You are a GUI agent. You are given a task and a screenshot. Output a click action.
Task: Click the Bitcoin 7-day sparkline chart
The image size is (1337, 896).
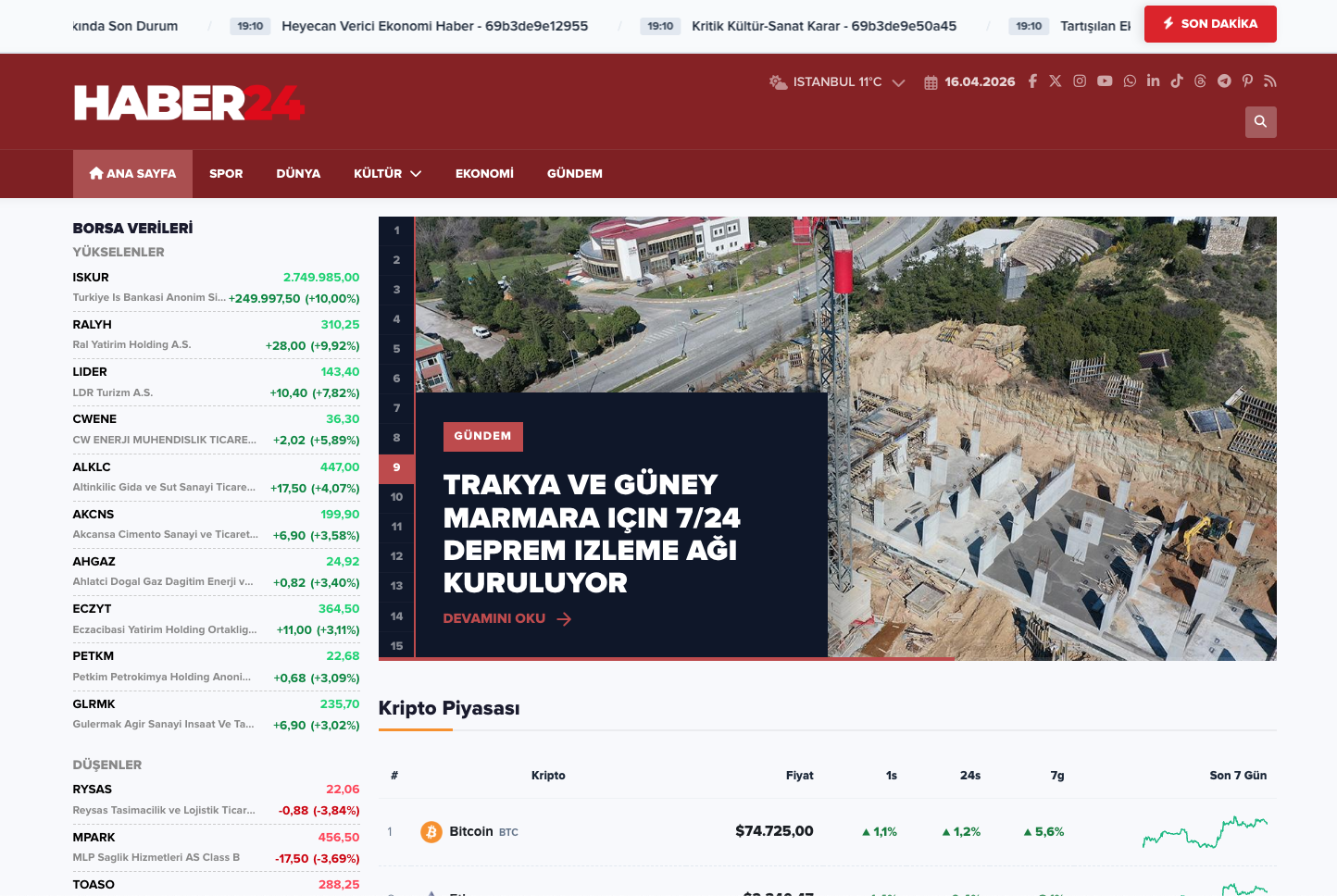(x=1206, y=832)
